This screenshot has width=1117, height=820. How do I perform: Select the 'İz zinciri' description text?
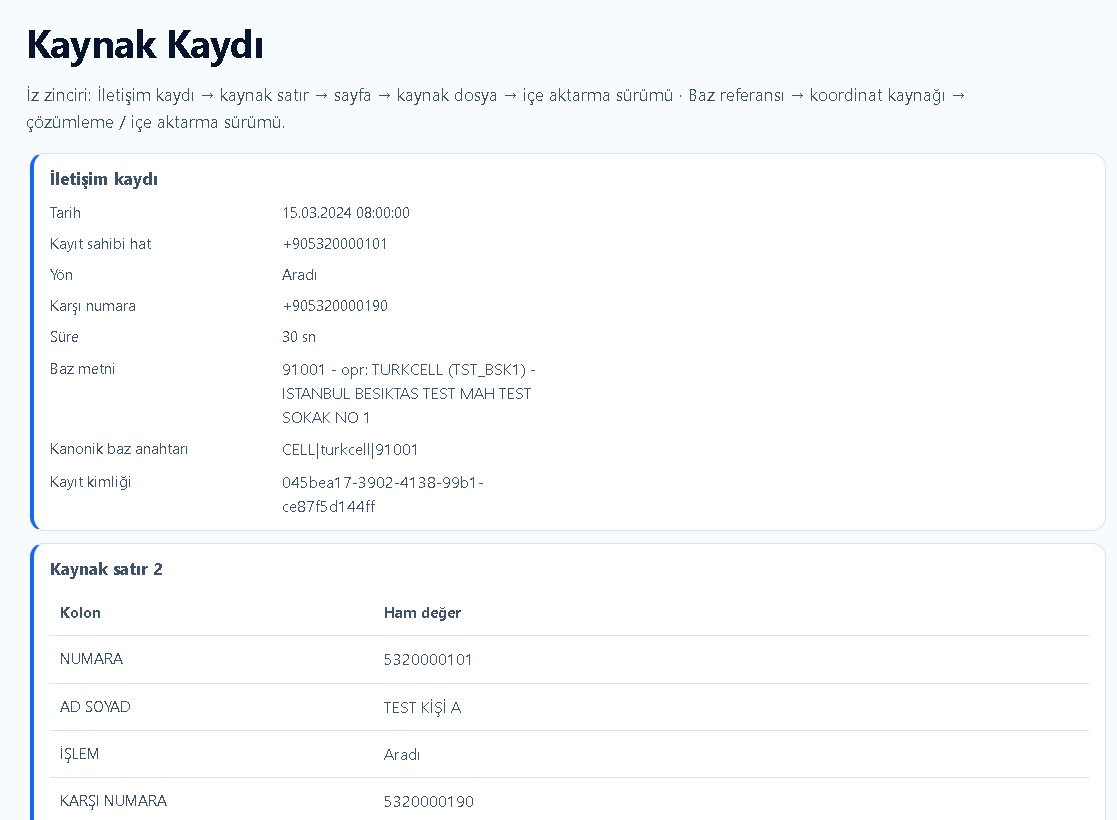(496, 108)
